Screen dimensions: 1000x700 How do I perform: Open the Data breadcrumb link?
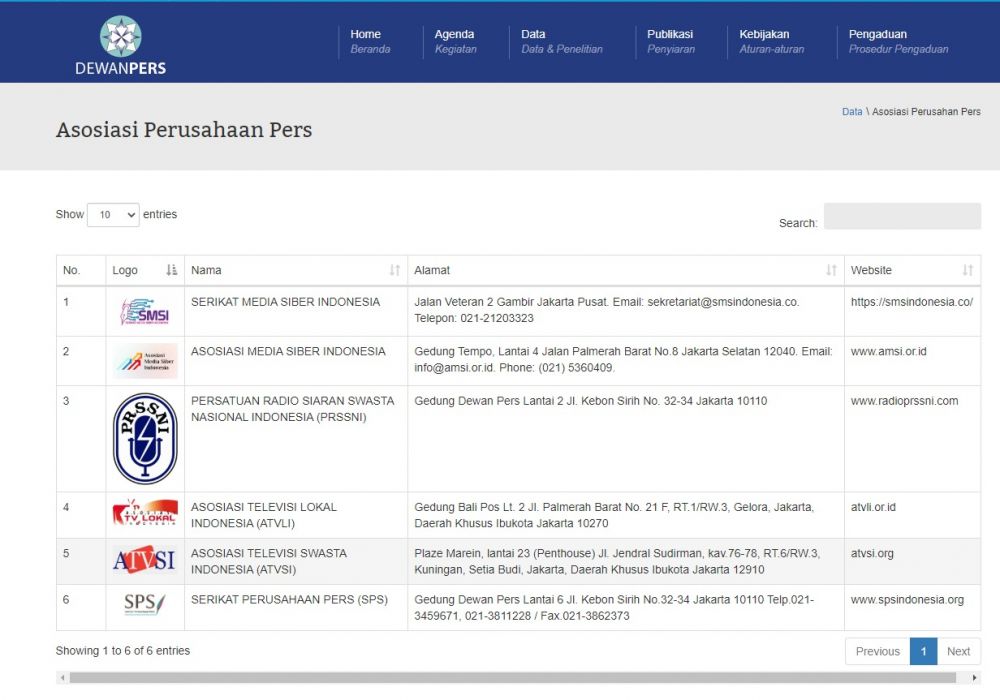click(x=852, y=111)
